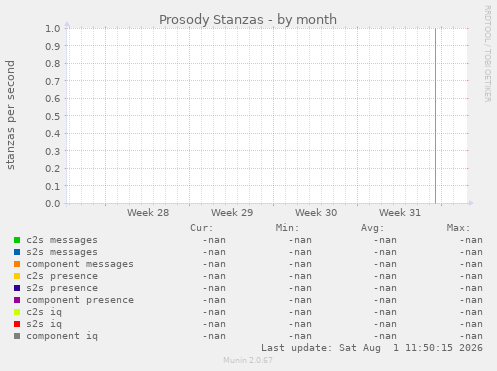Image resolution: width=497 pixels, height=371 pixels.
Task: Click the 'c2s presence' legend label
Action: coord(62,276)
